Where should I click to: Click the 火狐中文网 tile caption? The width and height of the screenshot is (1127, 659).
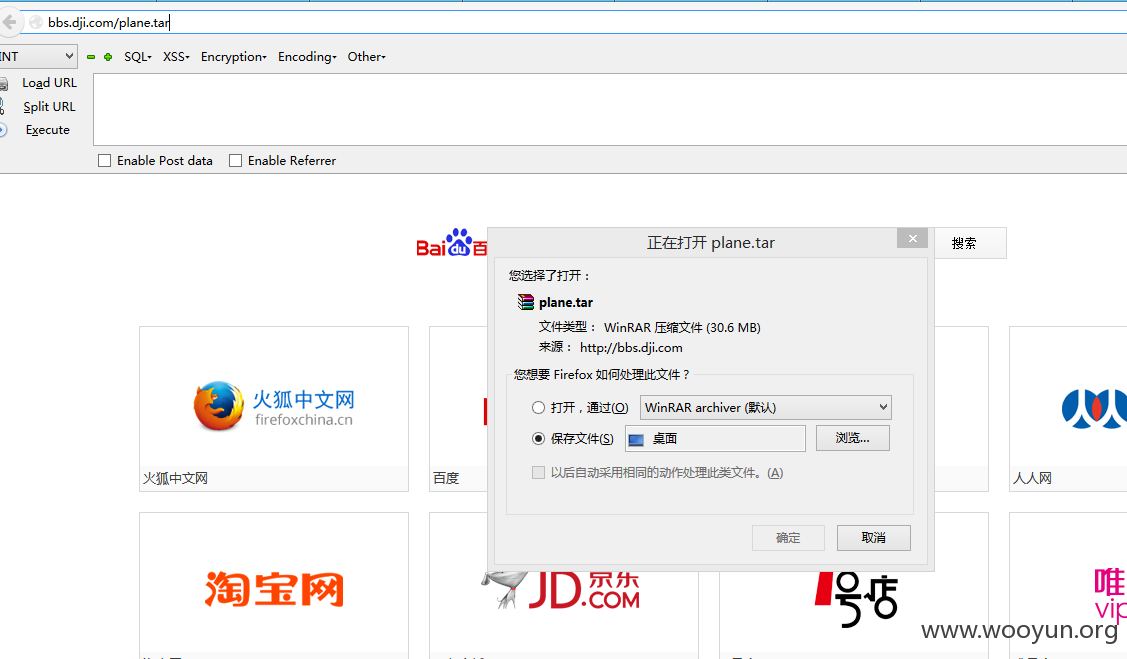tap(175, 479)
